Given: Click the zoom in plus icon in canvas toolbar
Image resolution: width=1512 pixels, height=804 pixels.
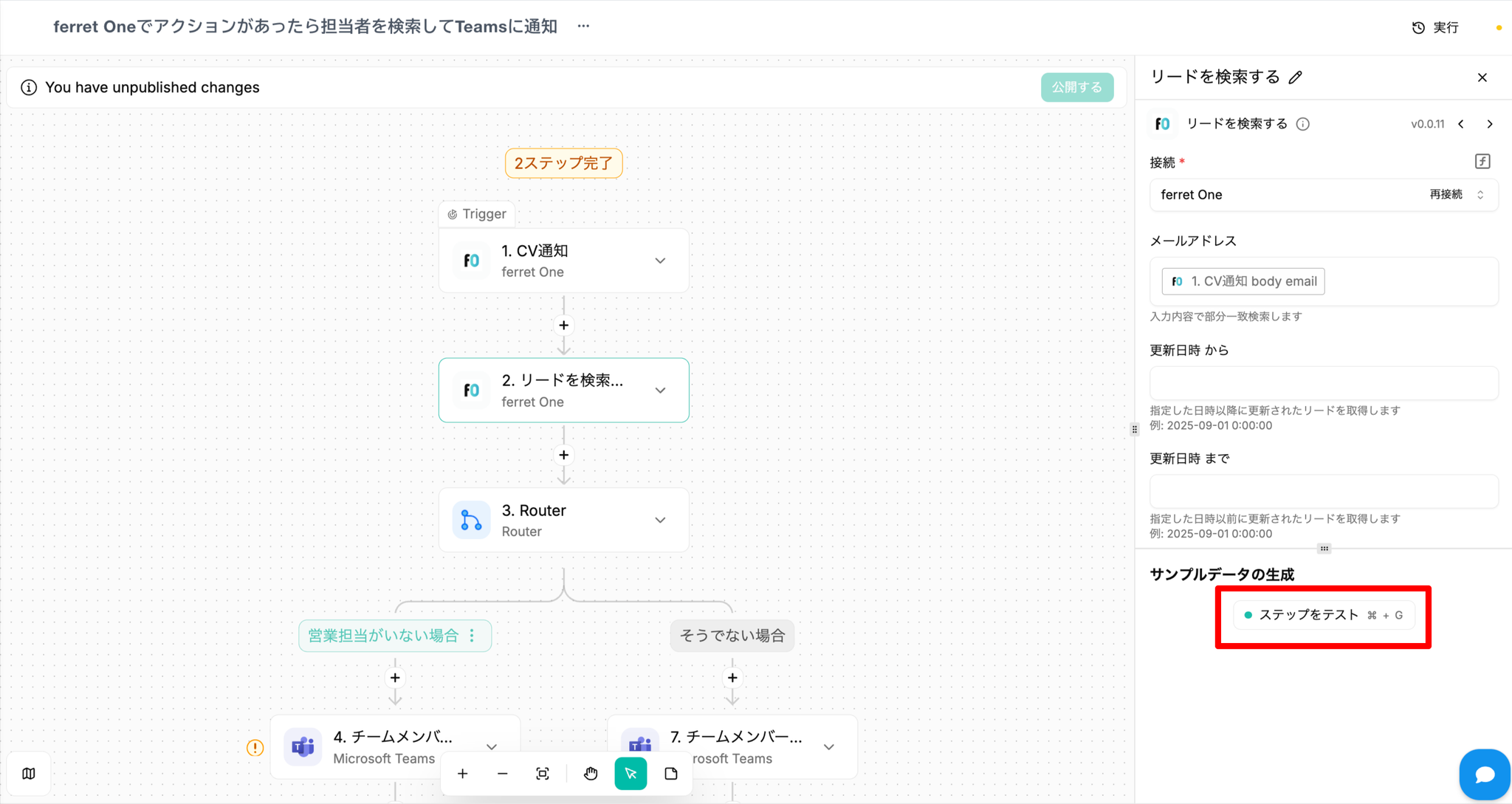Looking at the screenshot, I should (463, 774).
